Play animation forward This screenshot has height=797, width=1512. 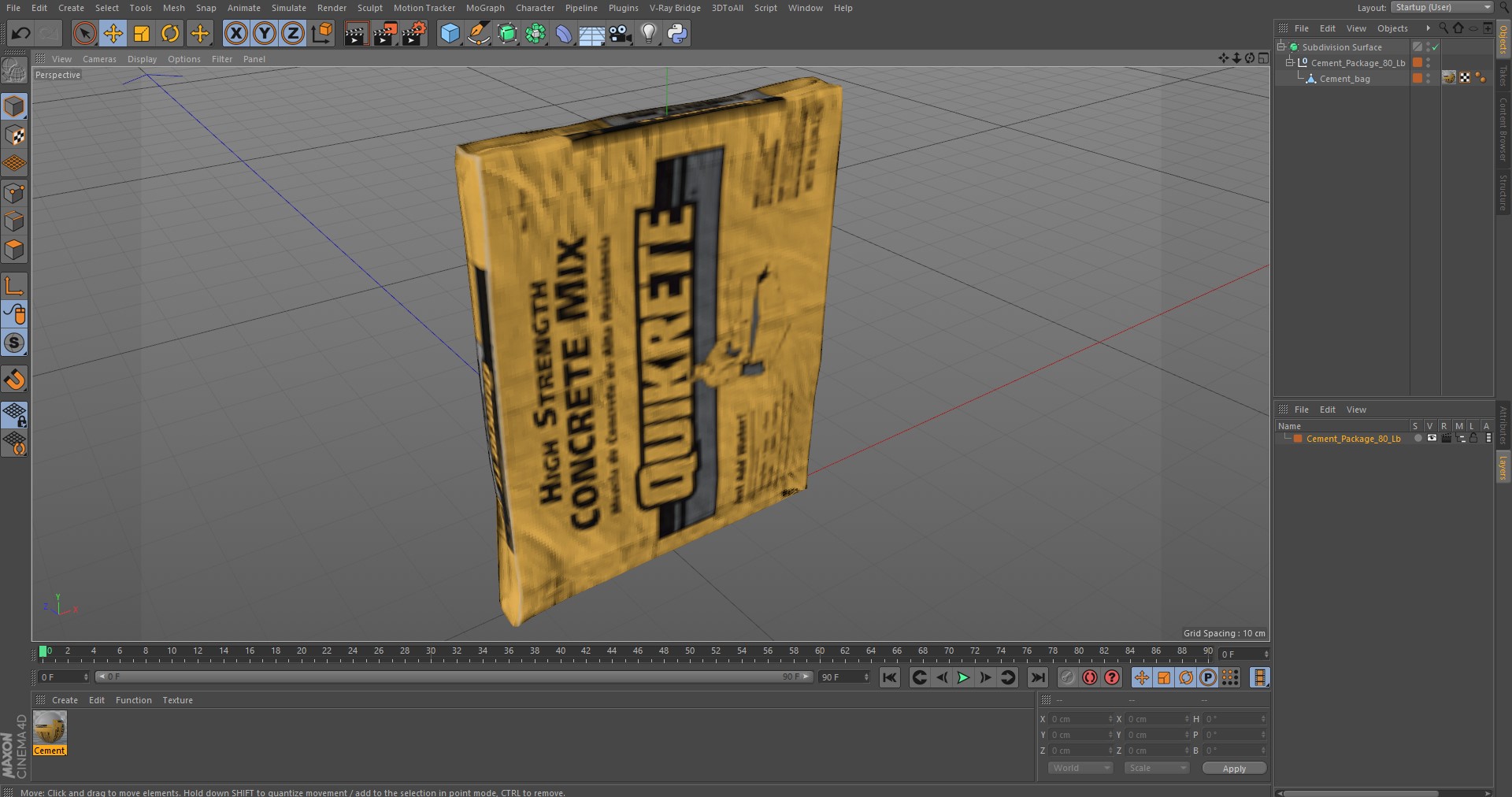(963, 677)
